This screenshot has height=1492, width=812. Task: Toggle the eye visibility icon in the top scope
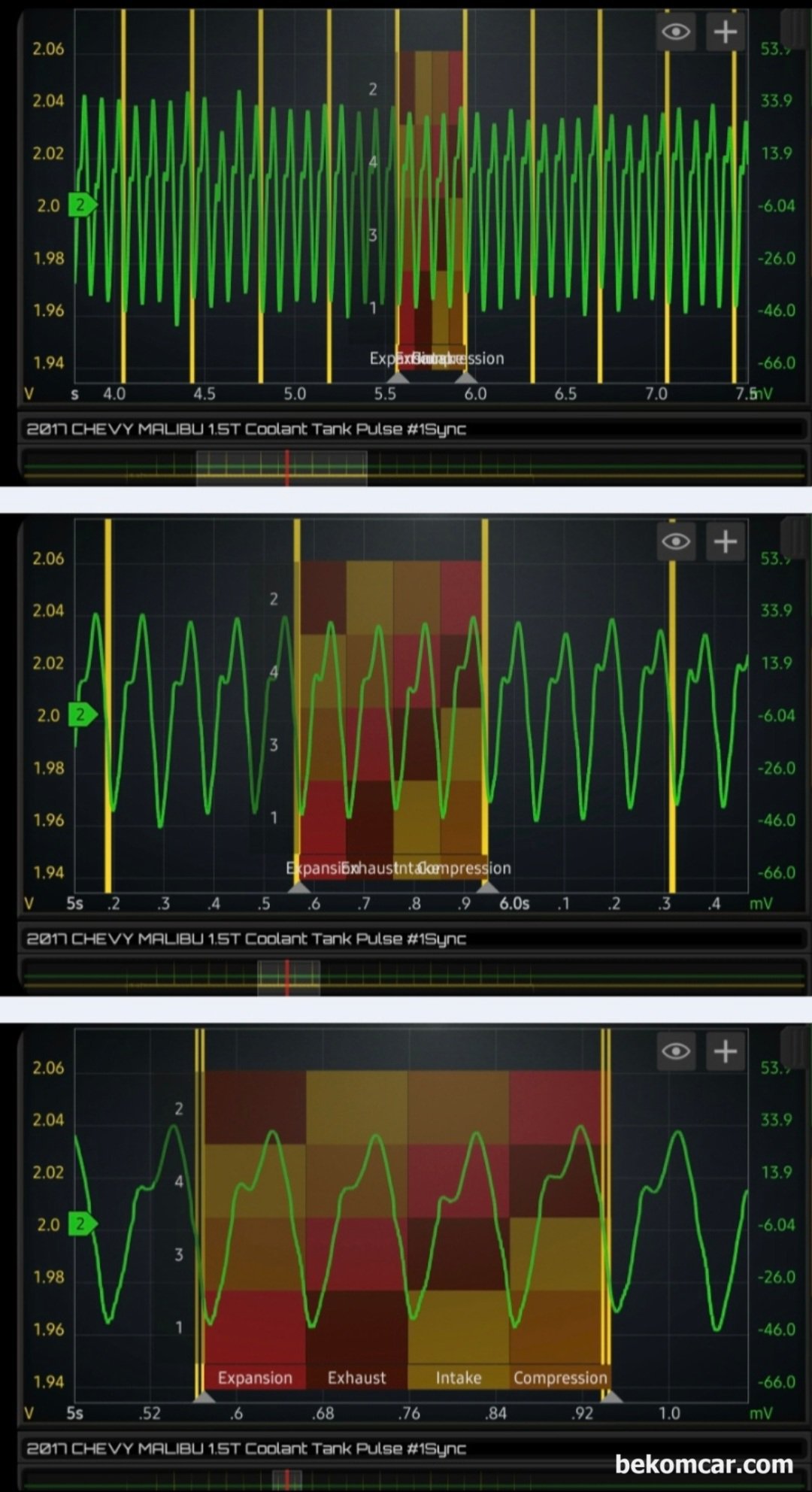pos(675,32)
